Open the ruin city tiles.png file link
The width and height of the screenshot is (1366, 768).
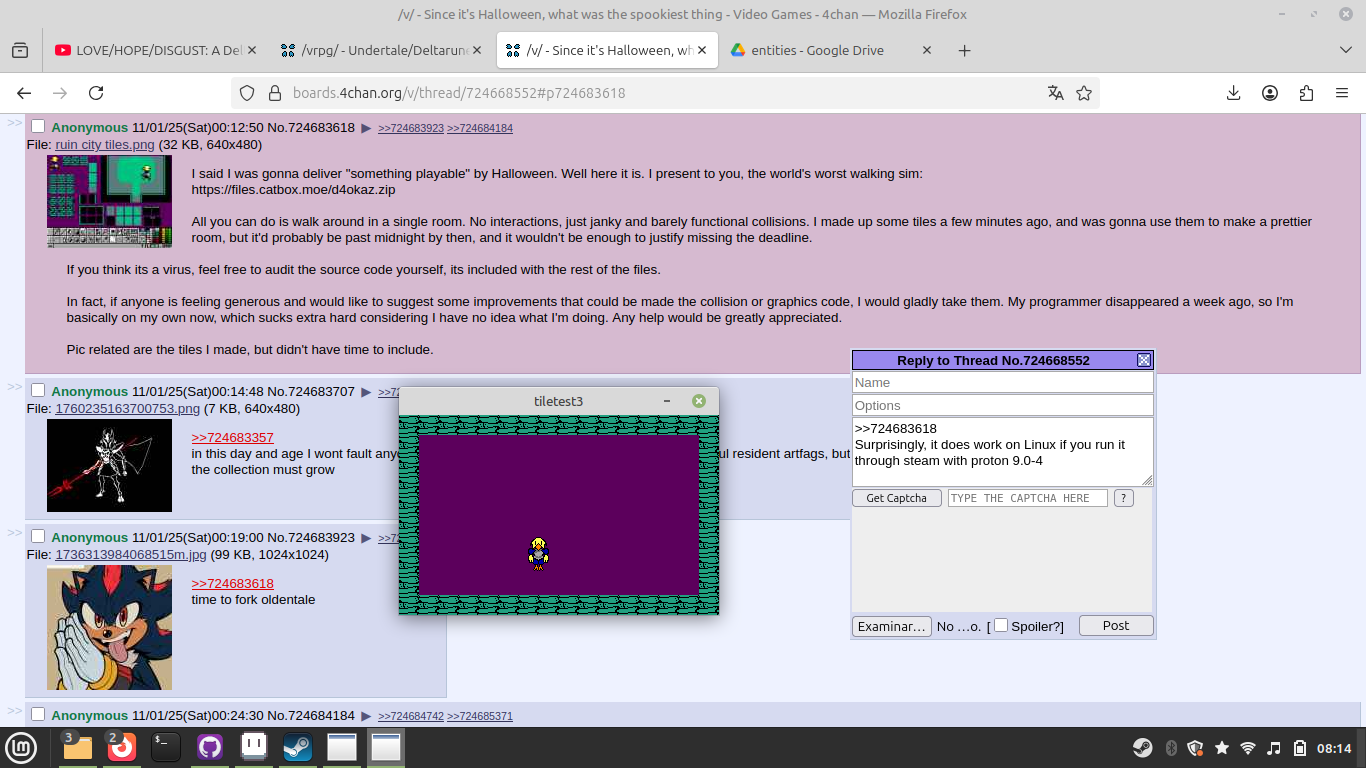(x=105, y=145)
